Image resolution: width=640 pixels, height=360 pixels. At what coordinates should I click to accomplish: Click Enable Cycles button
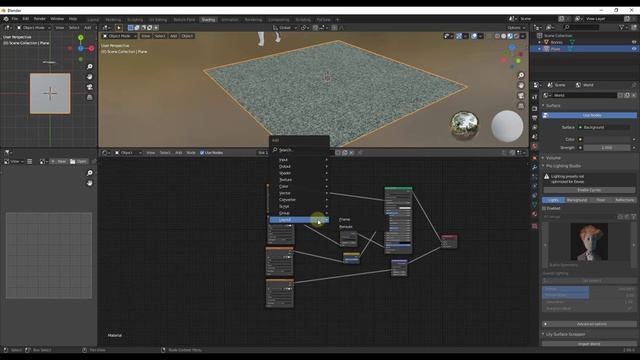589,190
